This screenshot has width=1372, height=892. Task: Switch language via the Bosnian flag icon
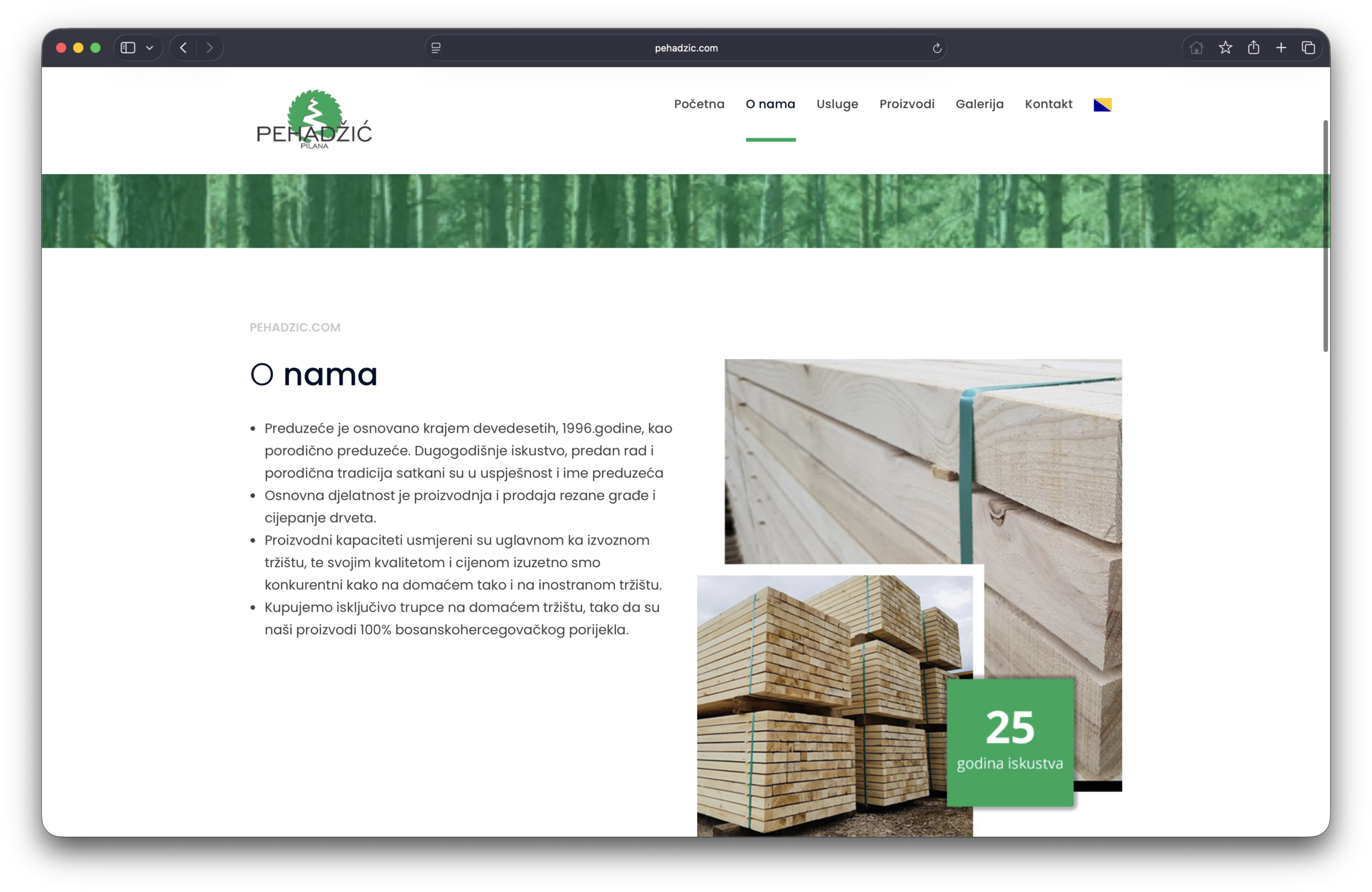click(1102, 105)
